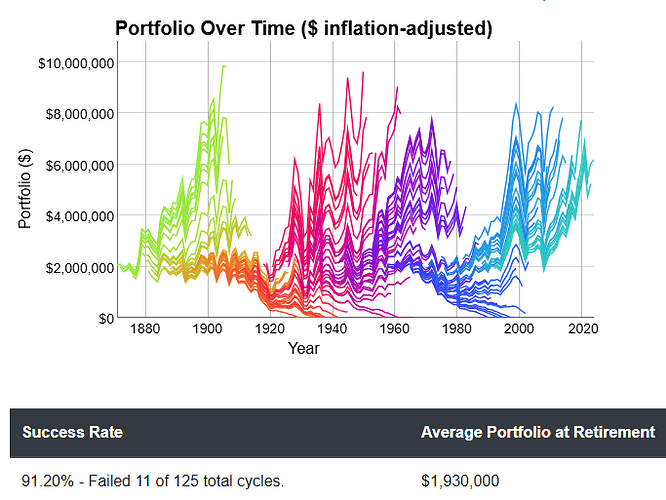Click the 1960 year tick label
The image size is (666, 500).
tap(395, 329)
